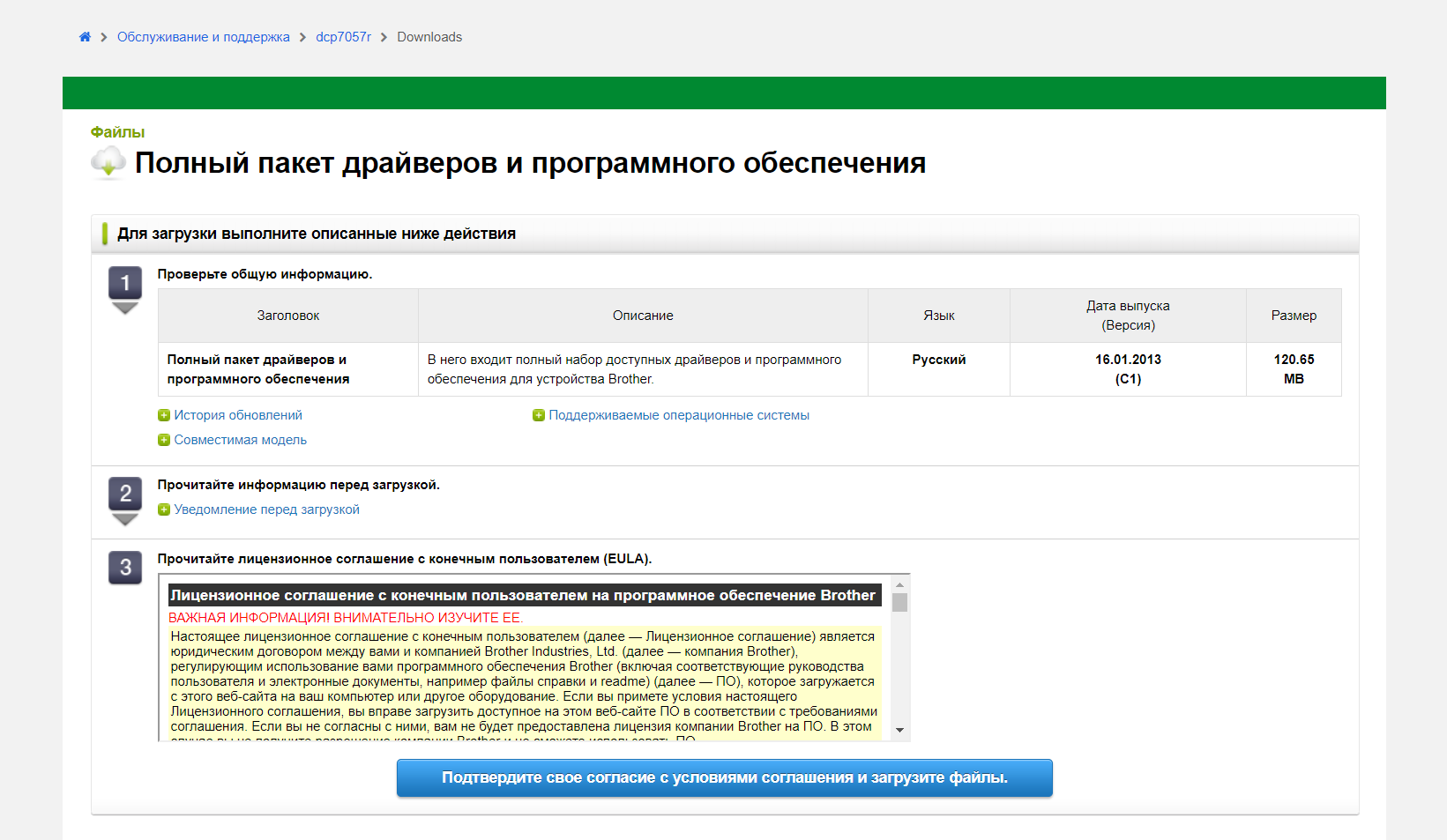
Task: Expand 'Поддерживаемые операционные системы'
Action: tap(679, 415)
